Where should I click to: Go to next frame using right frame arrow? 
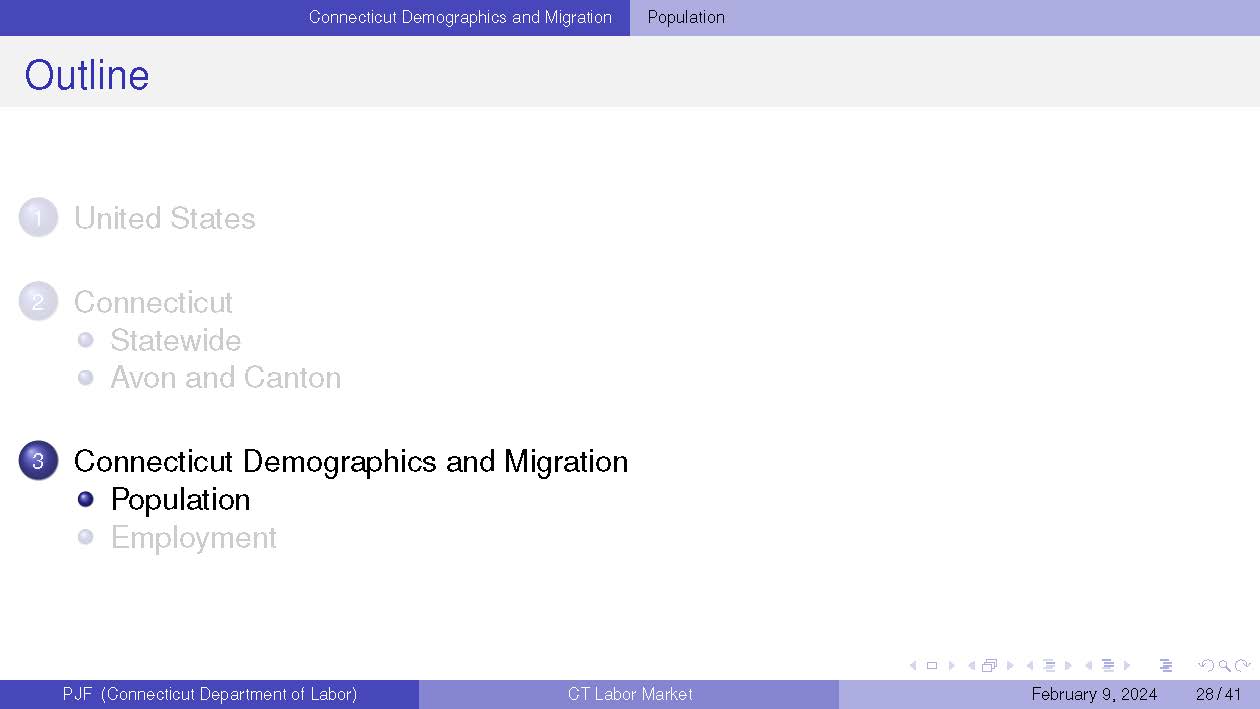click(1010, 666)
